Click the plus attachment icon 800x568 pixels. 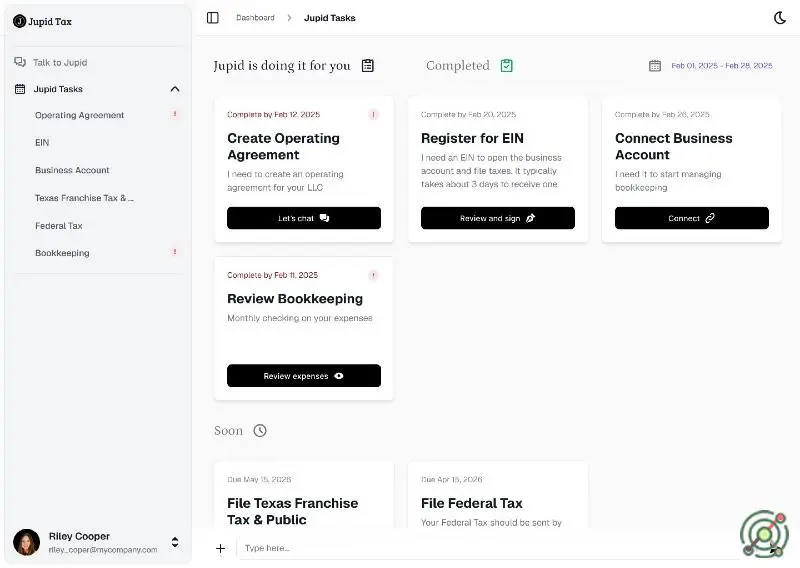tap(221, 548)
